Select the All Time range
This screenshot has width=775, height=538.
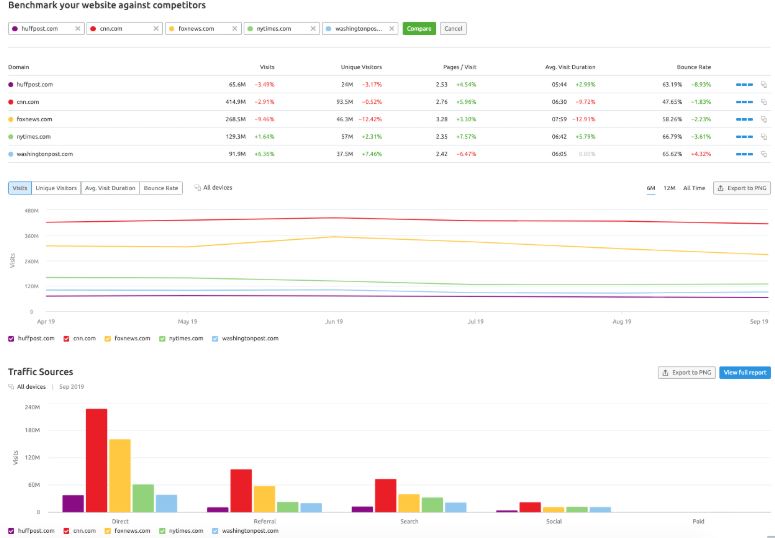click(x=694, y=188)
